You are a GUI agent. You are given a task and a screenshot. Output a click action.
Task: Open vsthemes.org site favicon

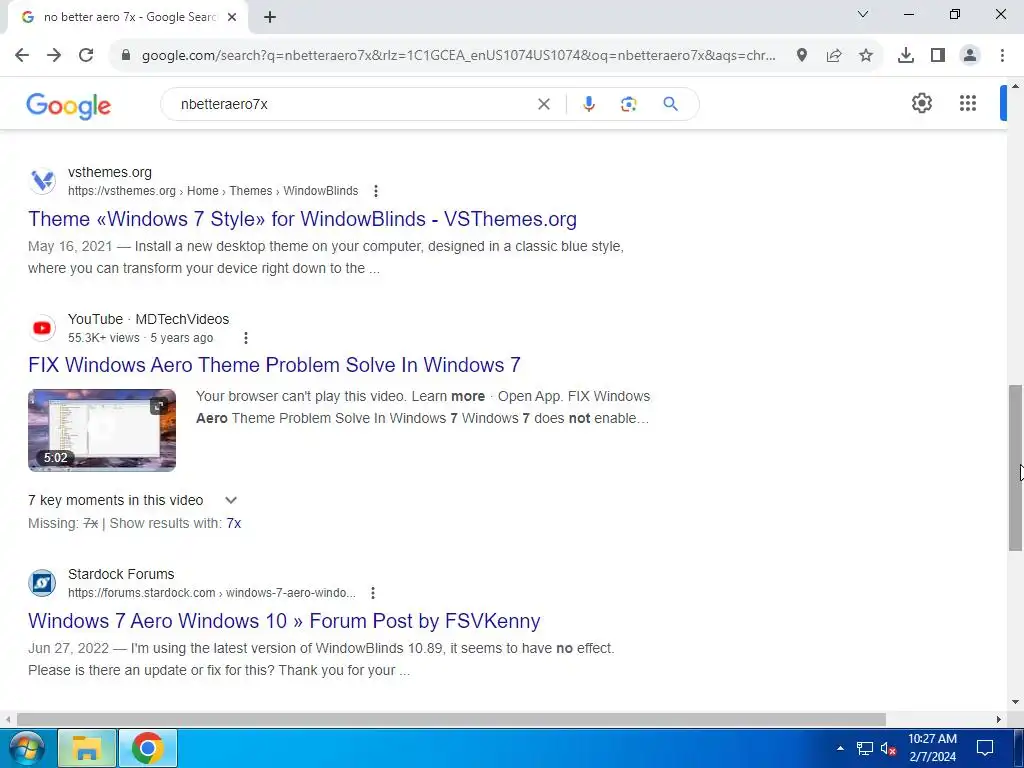[42, 181]
